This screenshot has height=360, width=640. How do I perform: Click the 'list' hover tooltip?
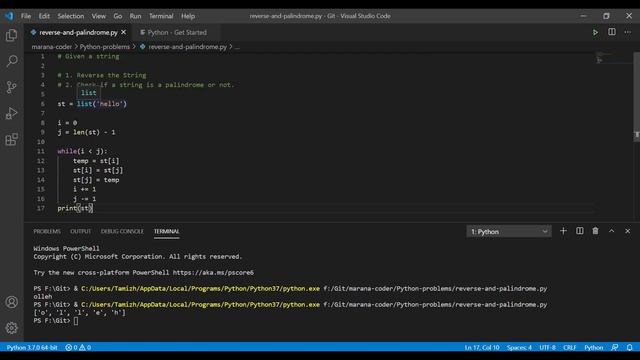tap(89, 93)
